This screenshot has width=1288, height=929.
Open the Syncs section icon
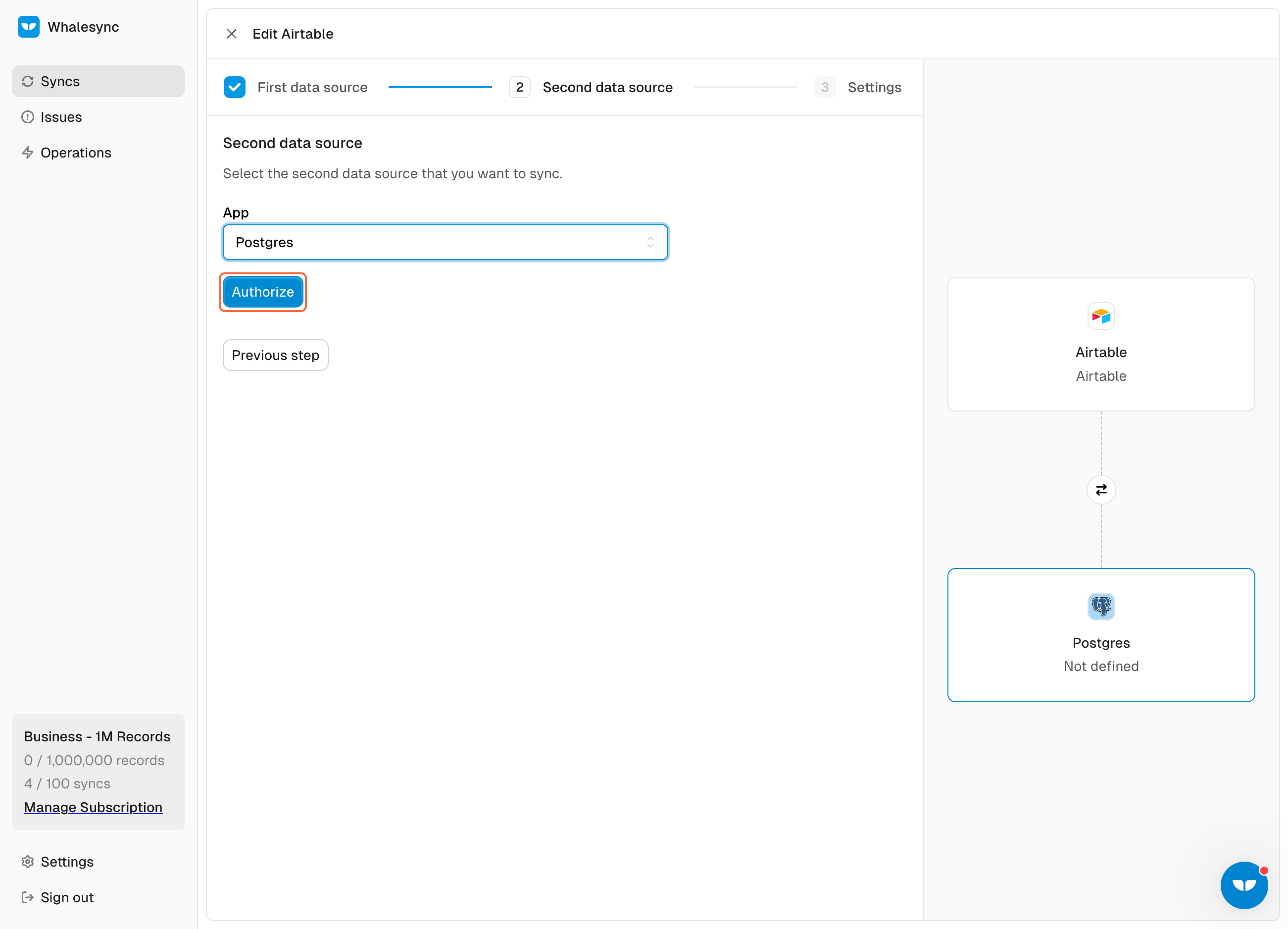(x=28, y=81)
